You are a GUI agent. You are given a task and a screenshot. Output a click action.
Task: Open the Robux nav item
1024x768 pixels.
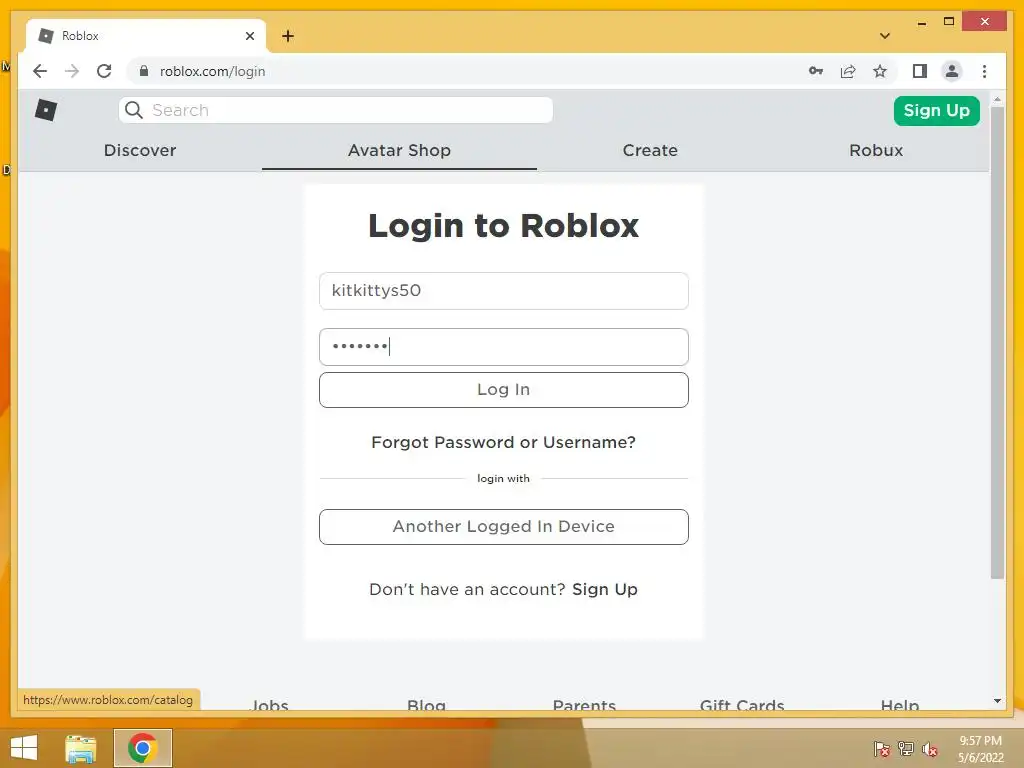876,150
